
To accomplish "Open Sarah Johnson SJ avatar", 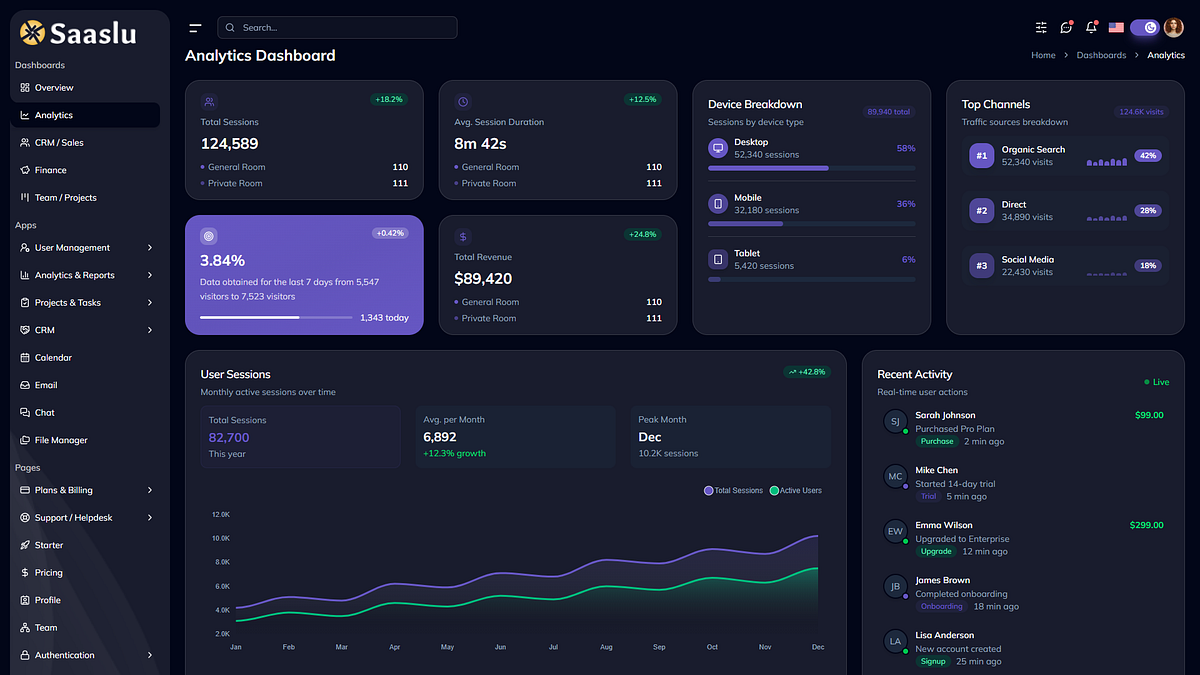I will click(895, 421).
